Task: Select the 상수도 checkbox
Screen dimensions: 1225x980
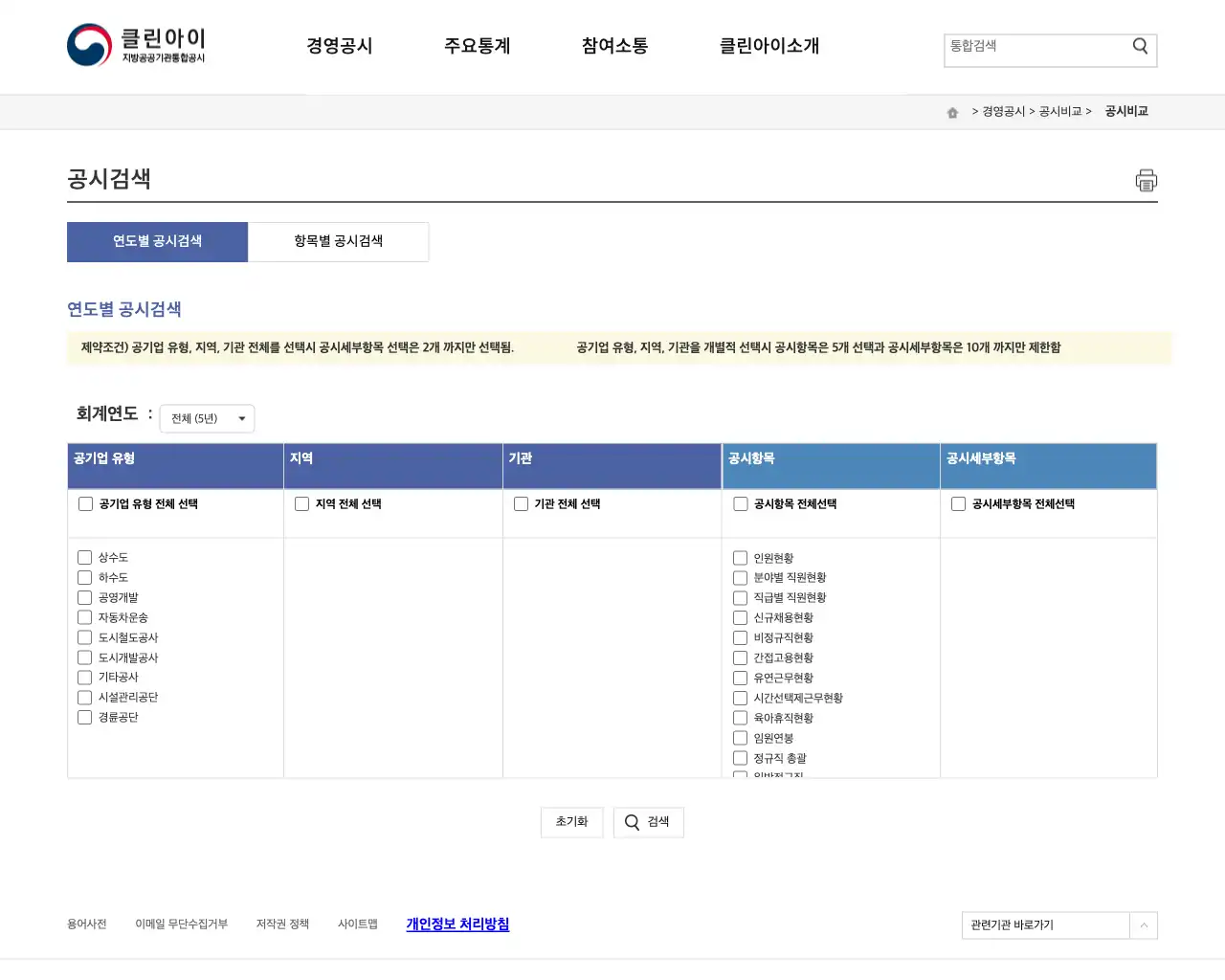Action: click(x=84, y=557)
